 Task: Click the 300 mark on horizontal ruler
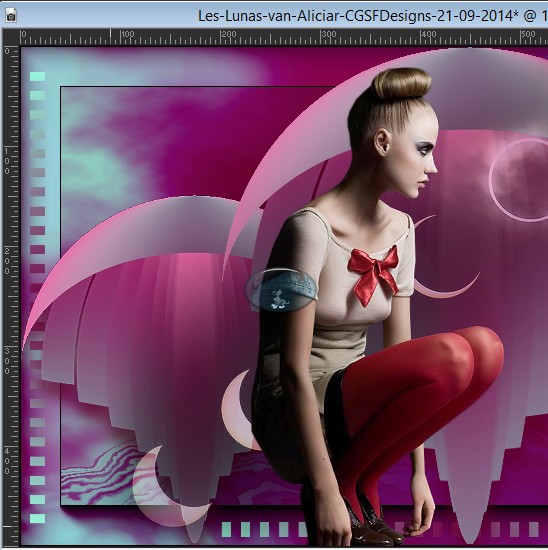coord(329,34)
